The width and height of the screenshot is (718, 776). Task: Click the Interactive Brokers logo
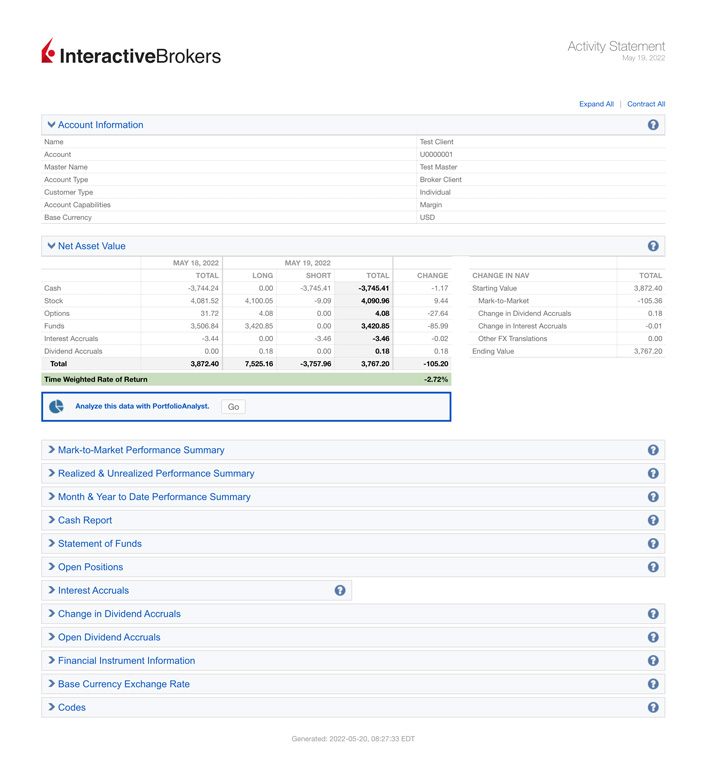click(x=131, y=53)
